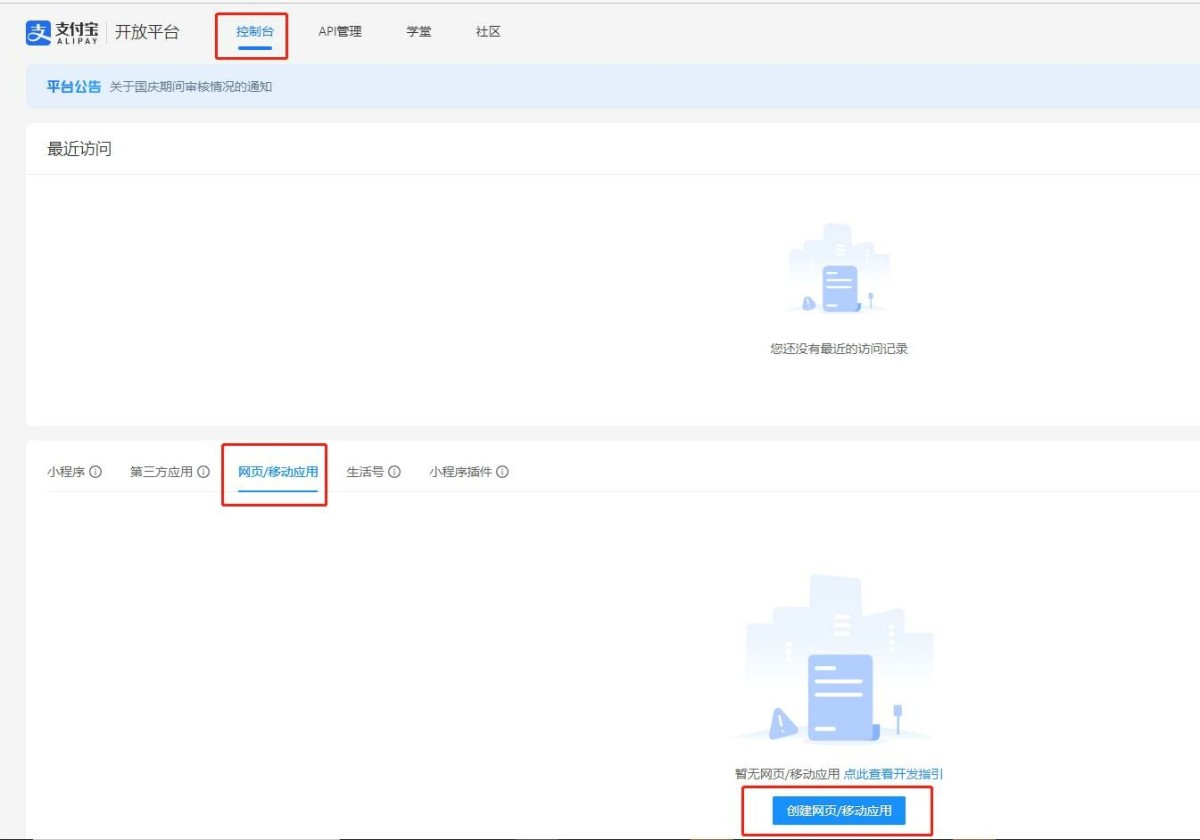Open 社区 in top navigation

[x=488, y=32]
